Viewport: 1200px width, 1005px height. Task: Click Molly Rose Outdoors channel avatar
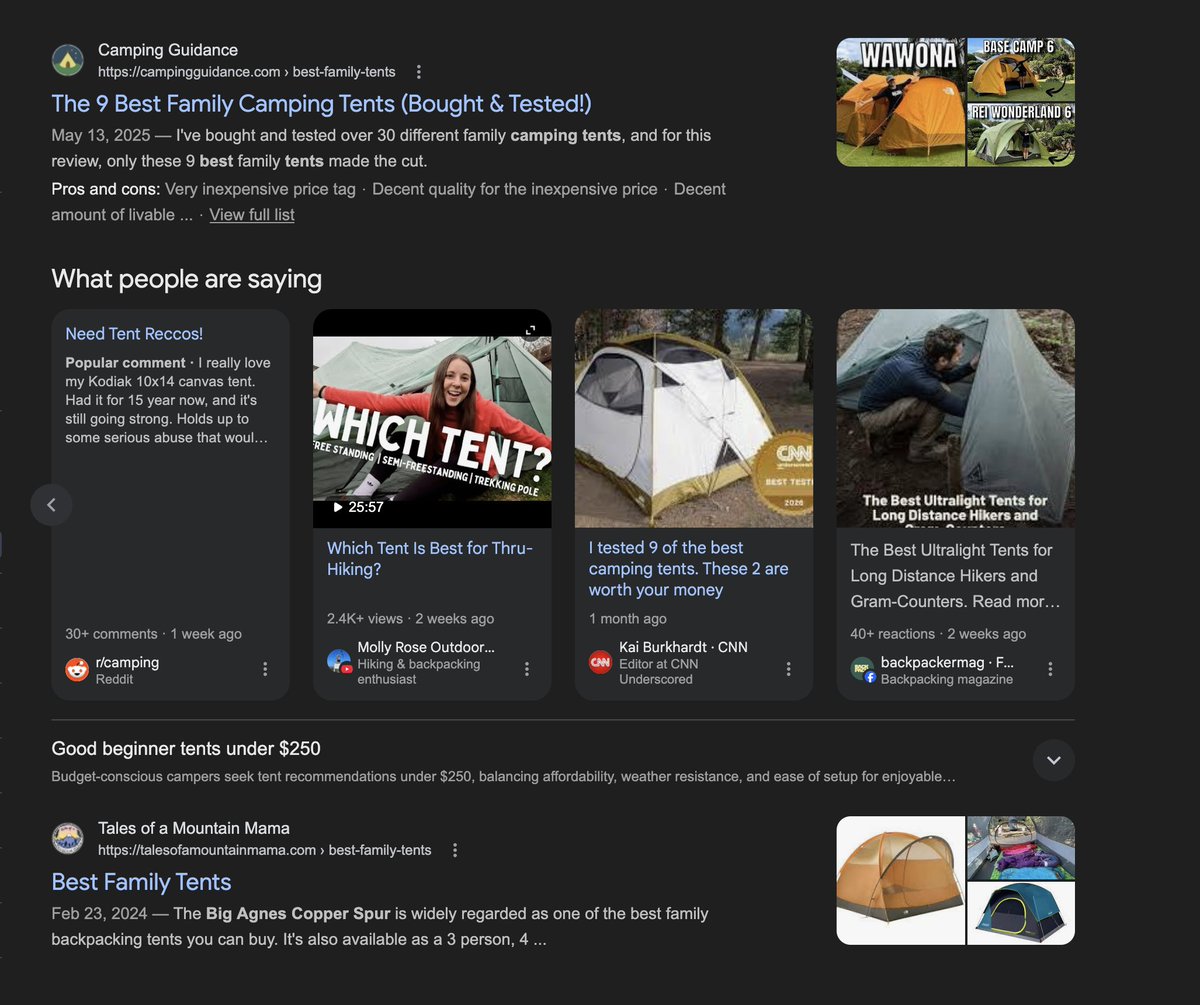pos(339,661)
